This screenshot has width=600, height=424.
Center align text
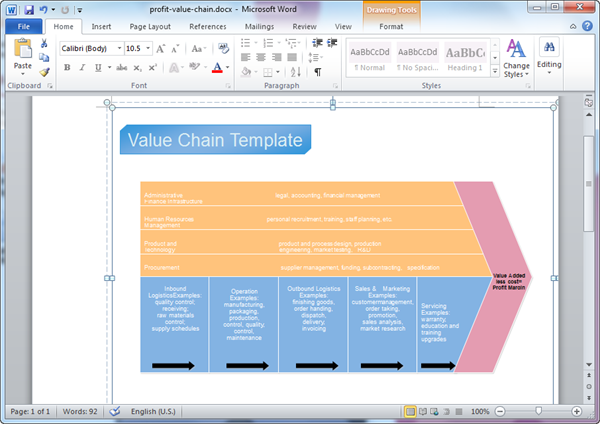pyautogui.click(x=261, y=57)
